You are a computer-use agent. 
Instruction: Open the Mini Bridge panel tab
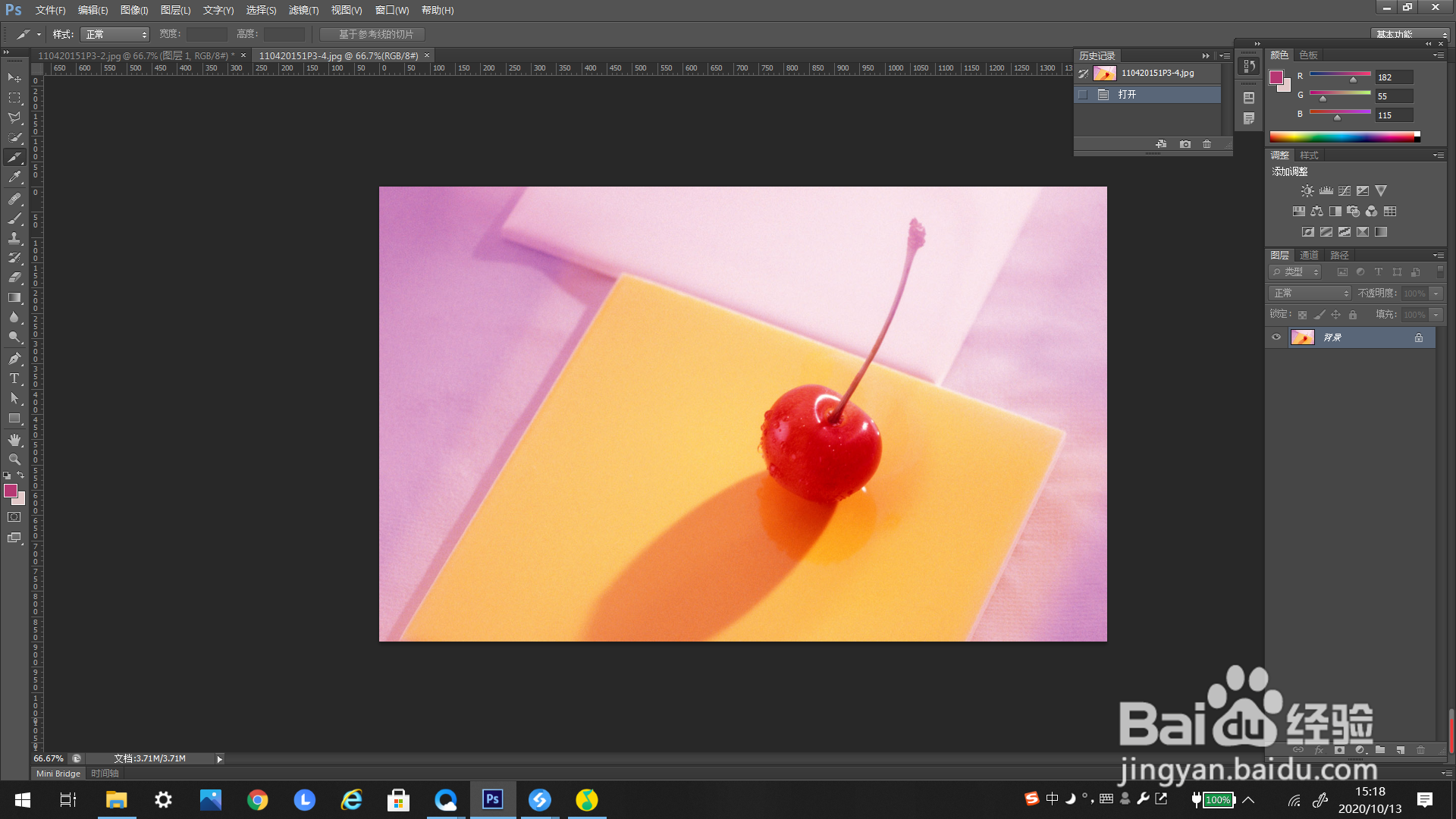tap(58, 773)
